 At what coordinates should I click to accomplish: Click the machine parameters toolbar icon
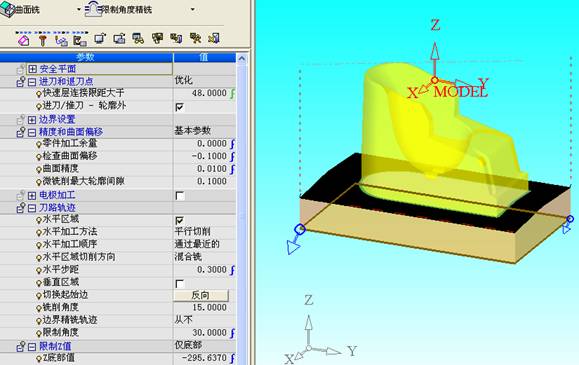(x=80, y=40)
